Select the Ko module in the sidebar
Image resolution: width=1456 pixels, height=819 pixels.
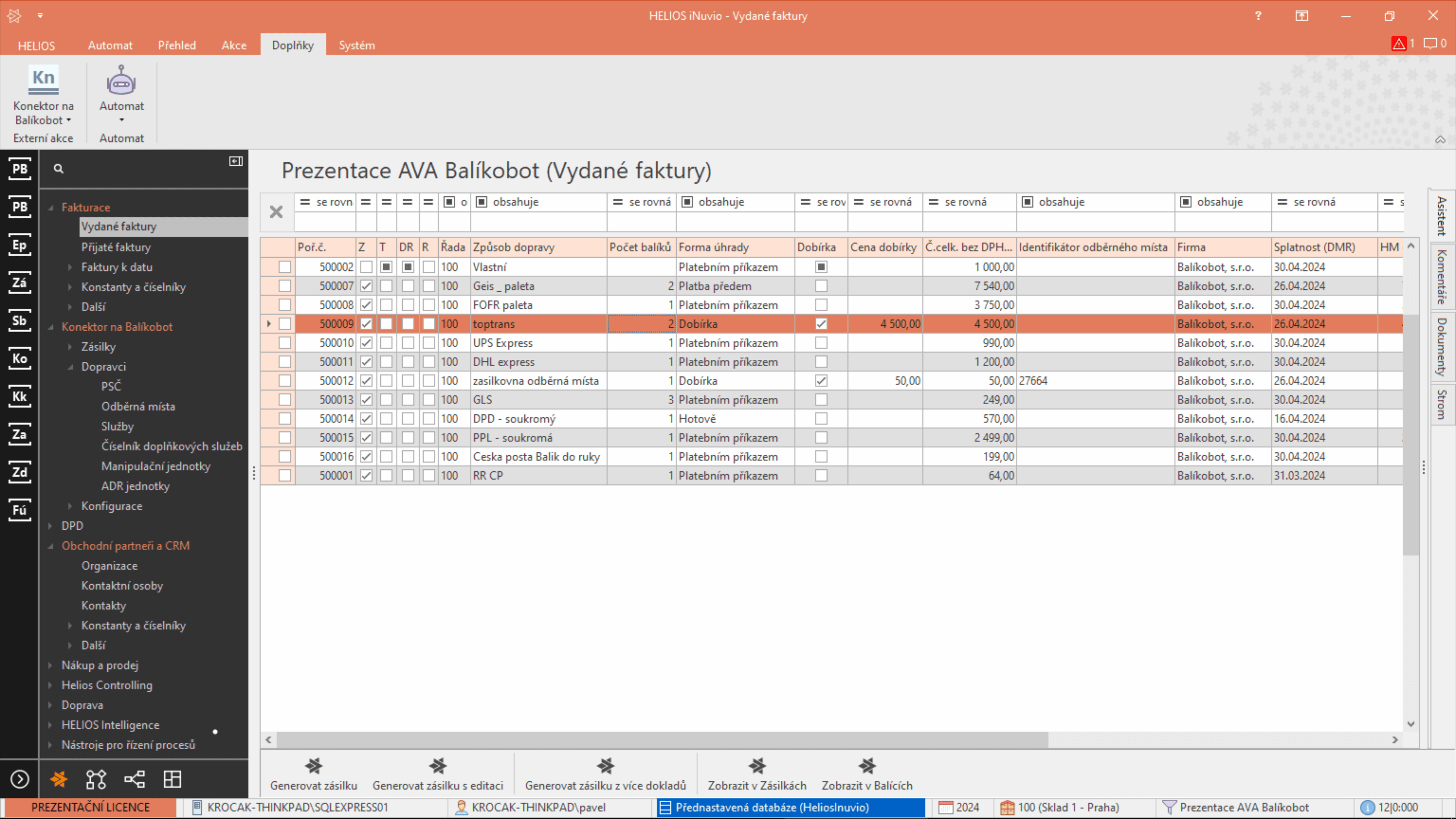[x=20, y=358]
